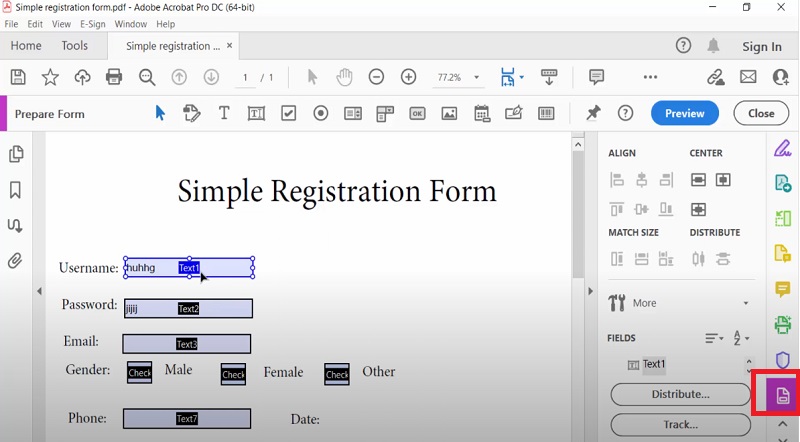Select the Male check box field
800x442 pixels.
pyautogui.click(x=139, y=373)
